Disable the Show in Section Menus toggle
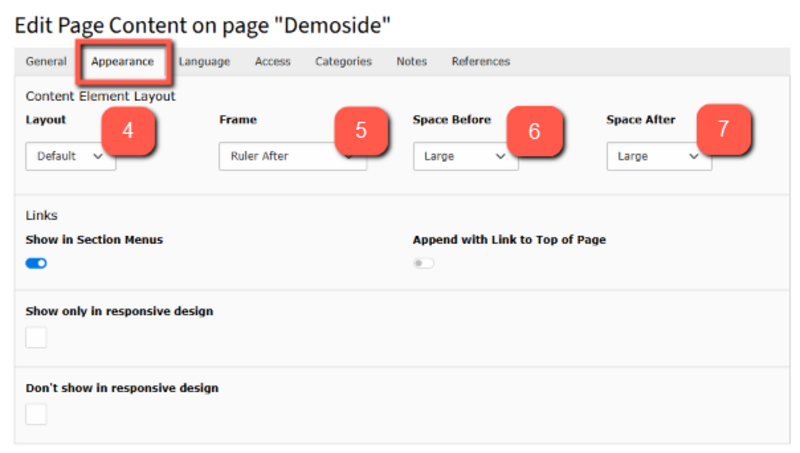 click(x=36, y=263)
